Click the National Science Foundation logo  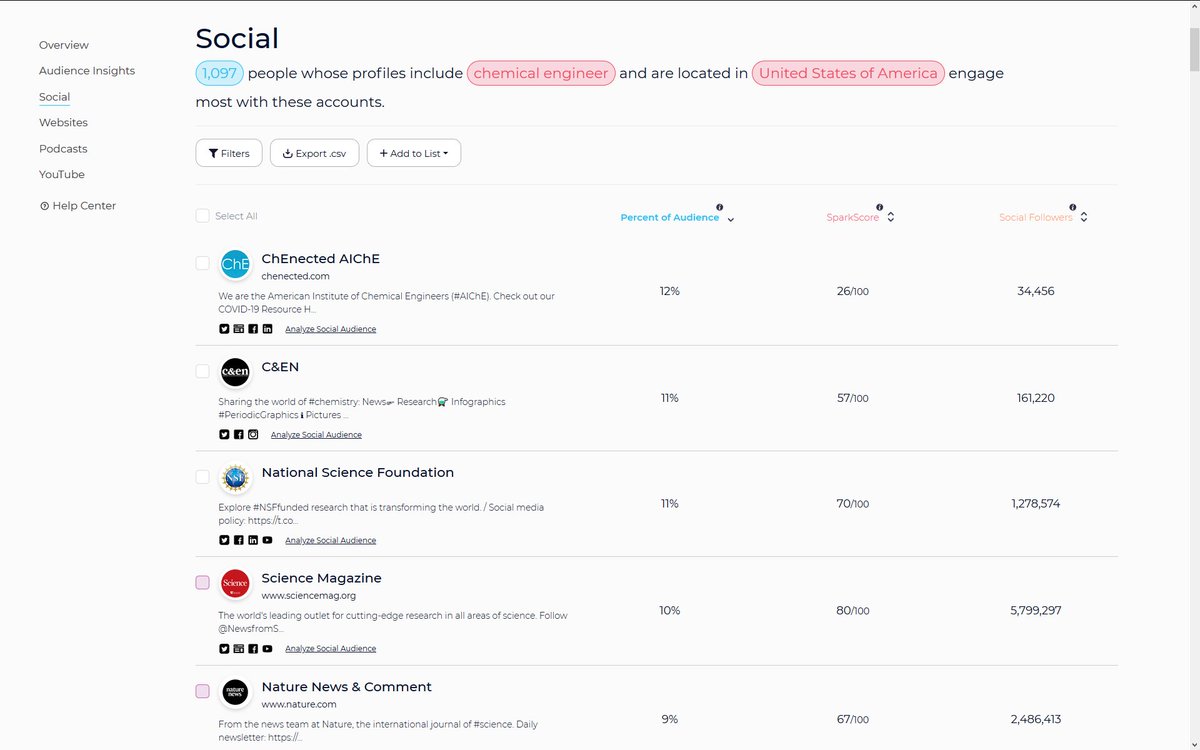[235, 478]
